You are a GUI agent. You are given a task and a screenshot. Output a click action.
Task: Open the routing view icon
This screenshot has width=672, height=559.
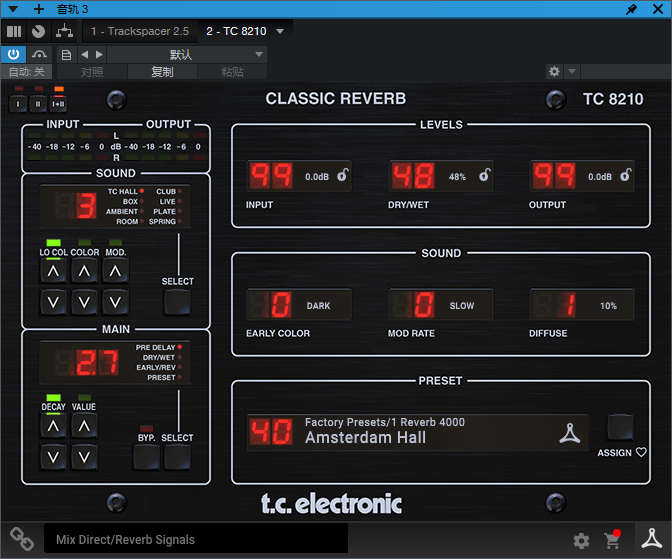[64, 31]
